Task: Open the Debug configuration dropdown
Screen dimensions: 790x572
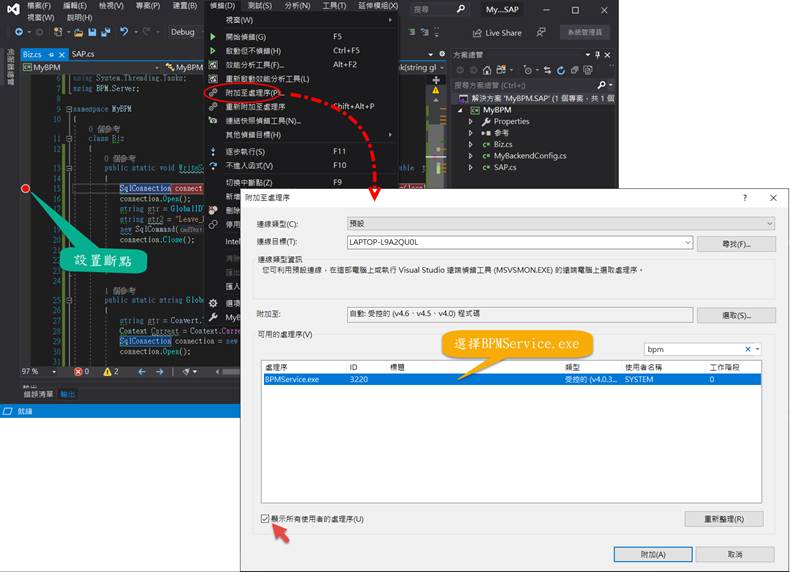Action: tap(184, 32)
